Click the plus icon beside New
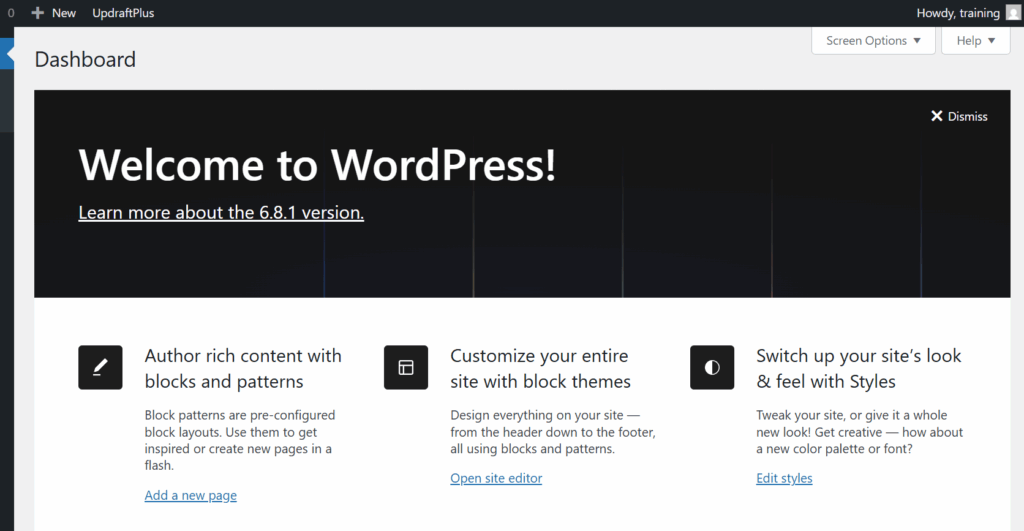This screenshot has height=531, width=1024. tap(37, 13)
